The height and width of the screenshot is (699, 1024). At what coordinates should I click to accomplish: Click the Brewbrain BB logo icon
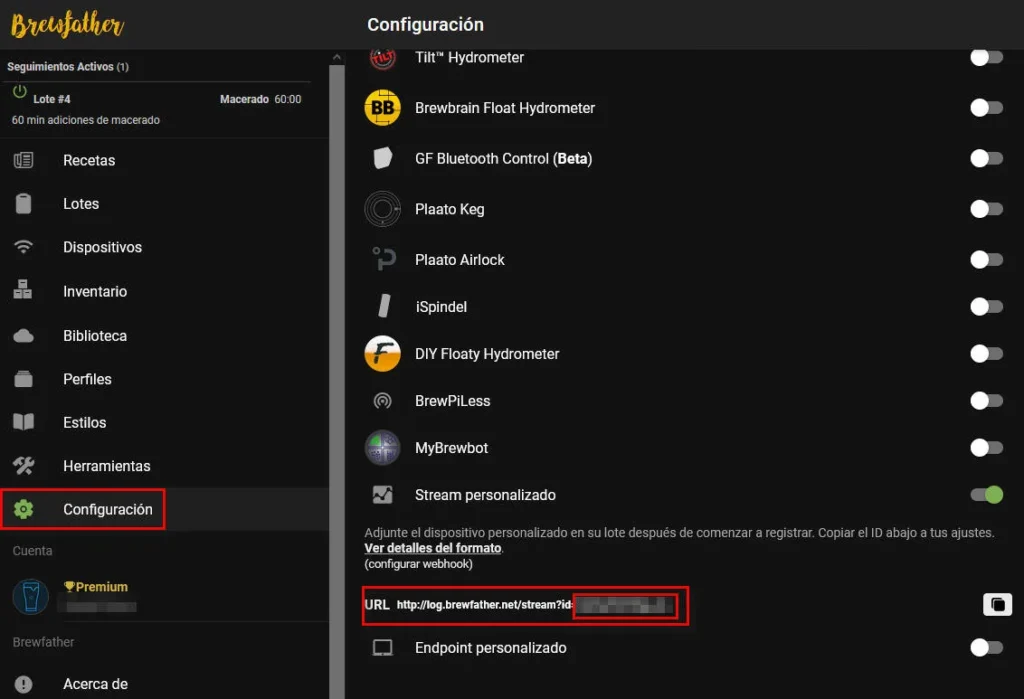(383, 108)
